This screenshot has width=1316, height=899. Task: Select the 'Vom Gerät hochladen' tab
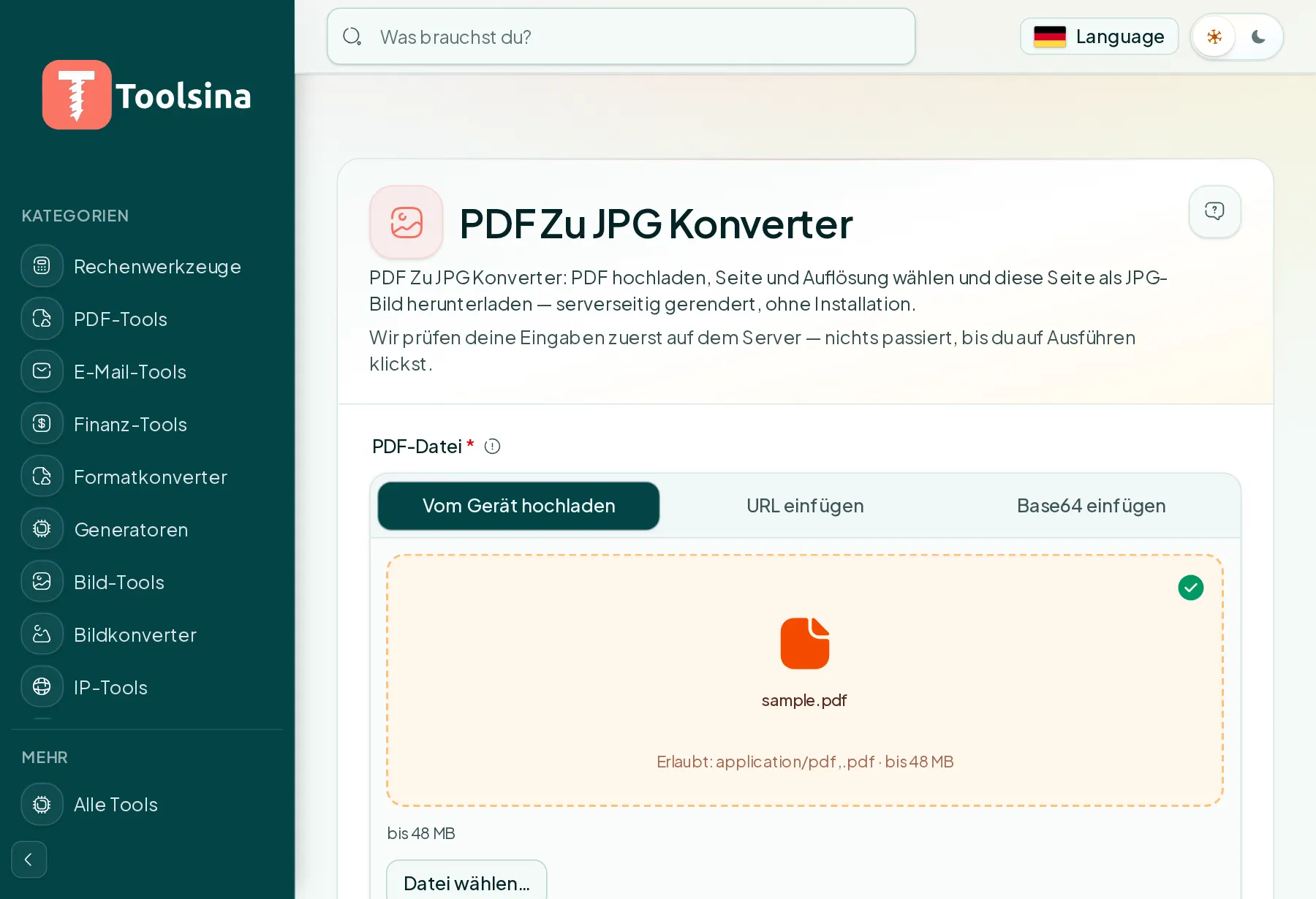(518, 506)
